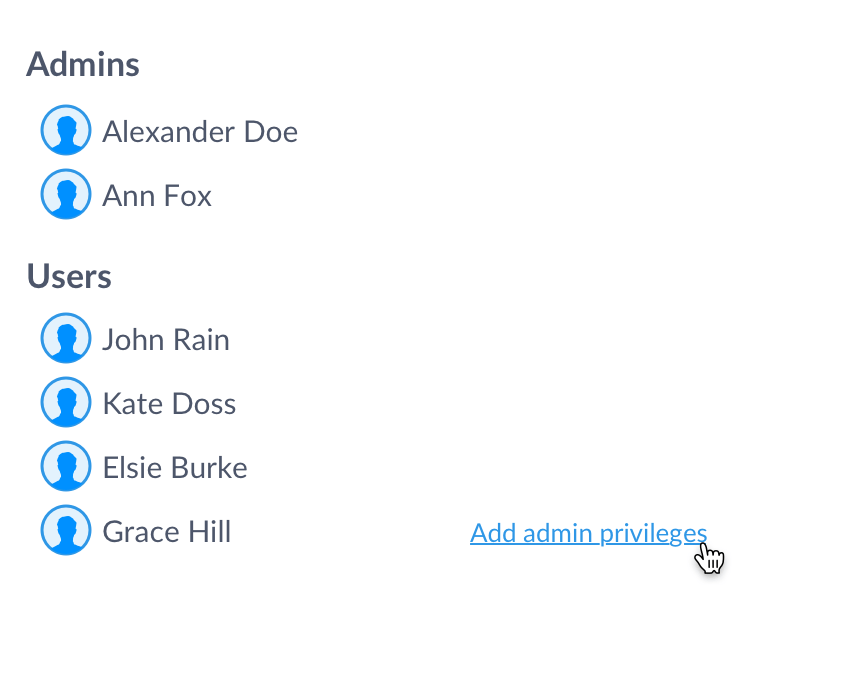Click the Users section heading
Image resolution: width=860 pixels, height=700 pixels.
[x=69, y=276]
